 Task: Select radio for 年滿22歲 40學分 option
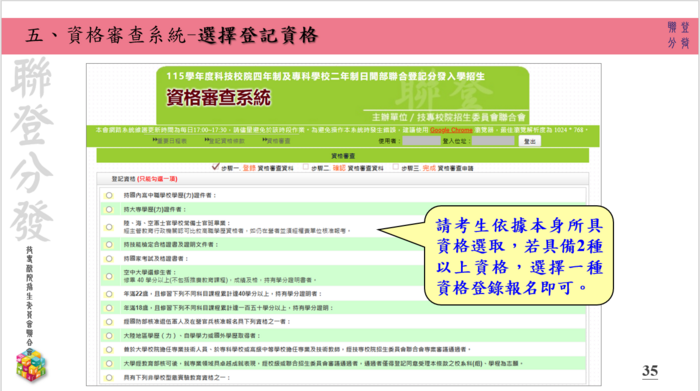[109, 294]
